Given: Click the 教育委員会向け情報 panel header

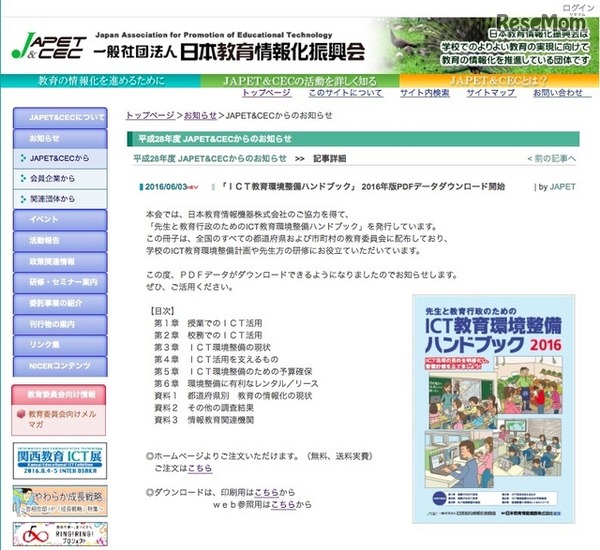Looking at the screenshot, I should pyautogui.click(x=59, y=394).
